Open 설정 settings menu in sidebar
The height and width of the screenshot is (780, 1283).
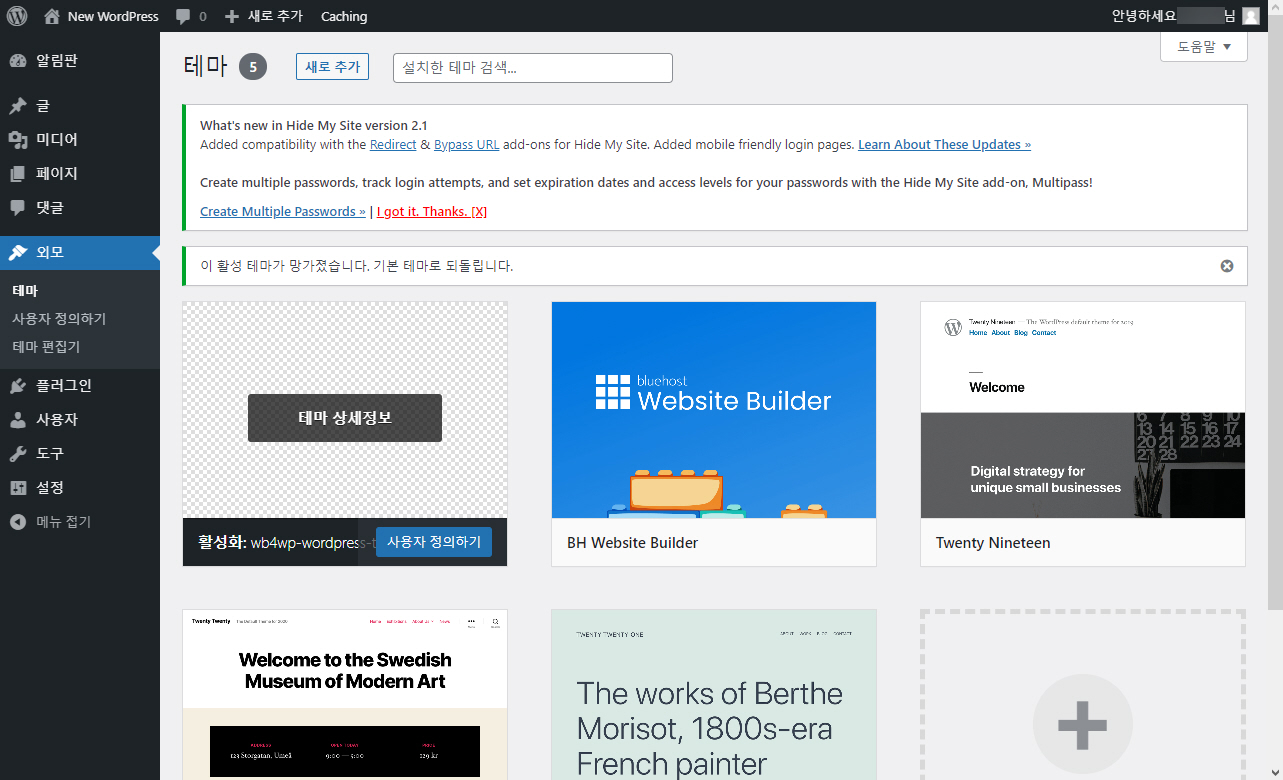point(80,487)
